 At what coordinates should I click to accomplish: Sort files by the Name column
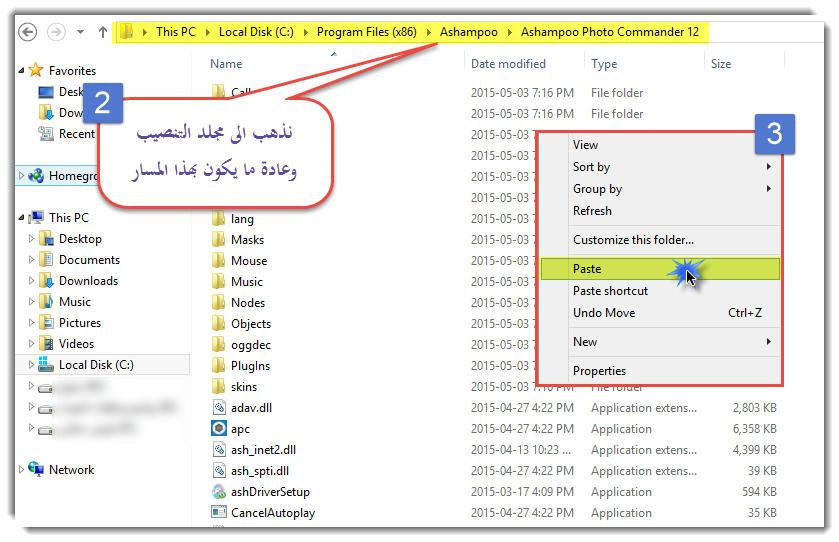(x=226, y=64)
